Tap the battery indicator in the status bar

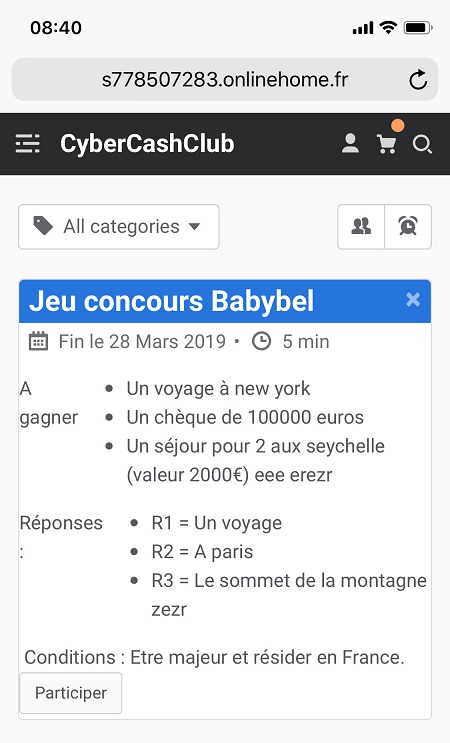click(x=418, y=28)
